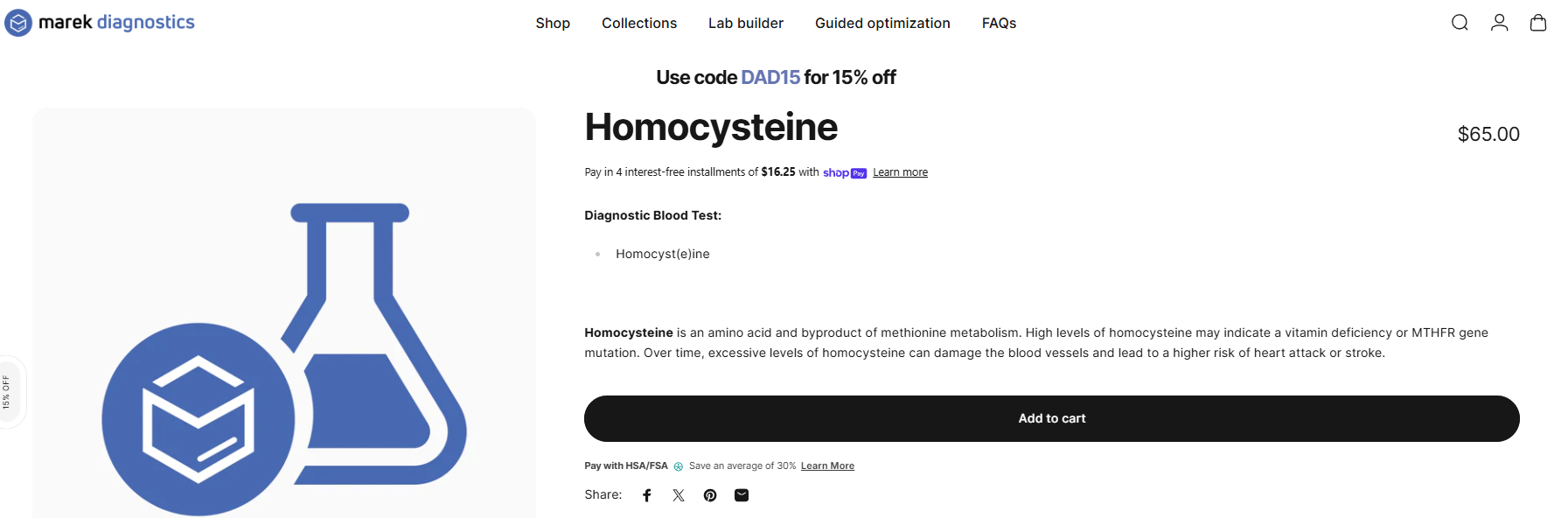Open the 15% OFF side tab
The image size is (1568, 518).
pyautogui.click(x=11, y=392)
